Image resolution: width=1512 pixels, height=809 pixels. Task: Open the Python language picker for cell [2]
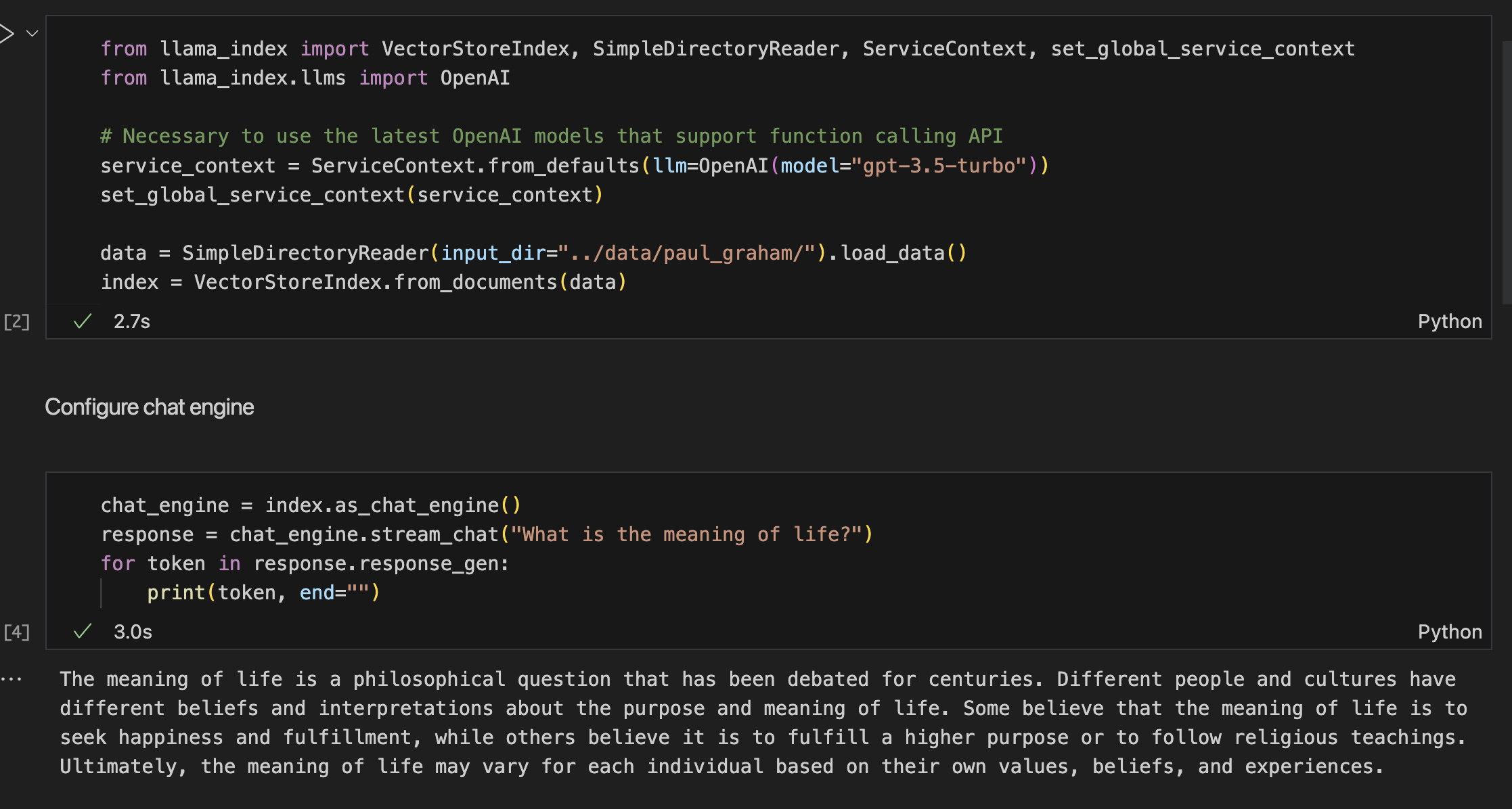(1450, 321)
